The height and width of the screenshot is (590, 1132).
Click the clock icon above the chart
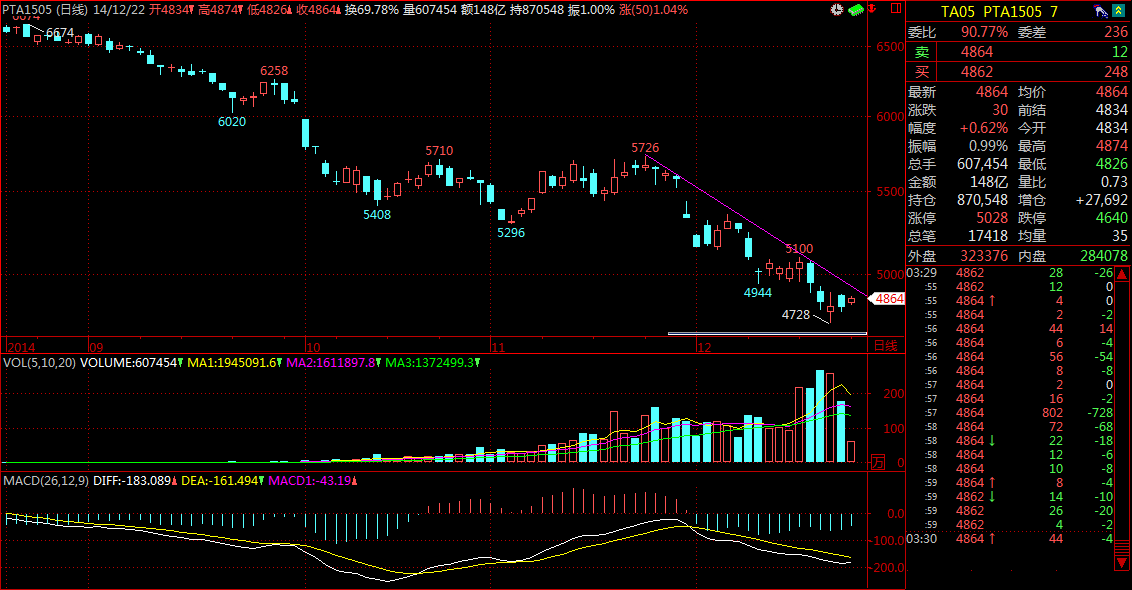click(x=837, y=9)
